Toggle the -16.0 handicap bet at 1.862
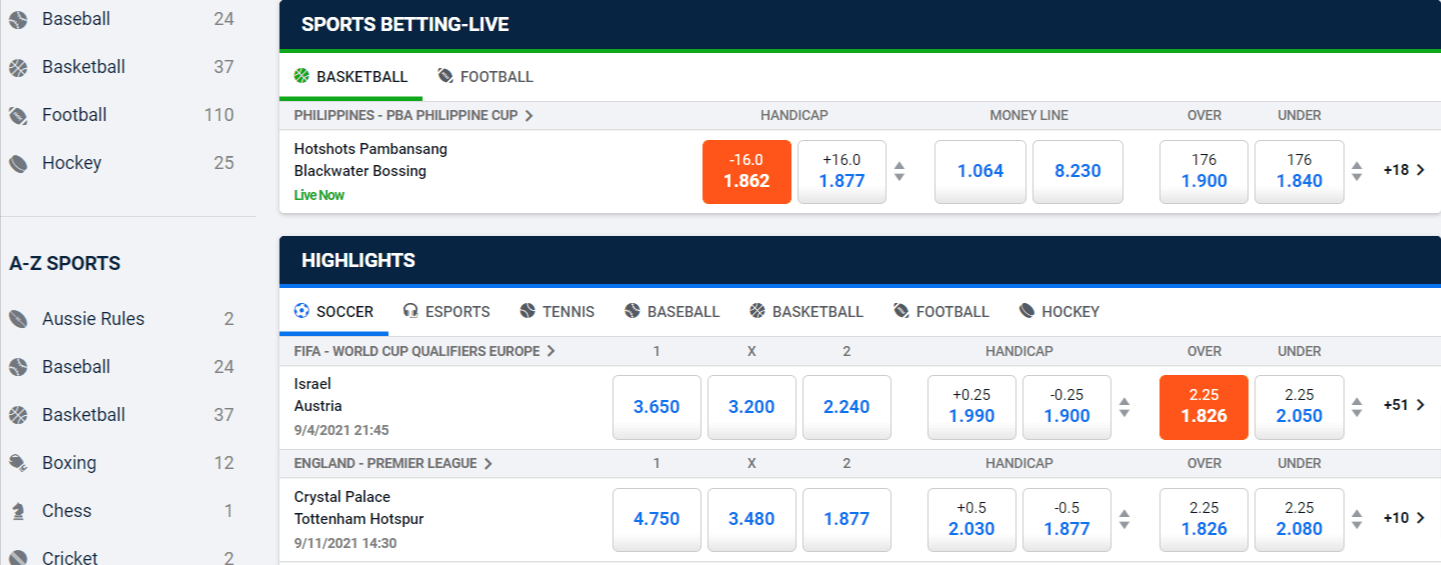 (x=747, y=171)
